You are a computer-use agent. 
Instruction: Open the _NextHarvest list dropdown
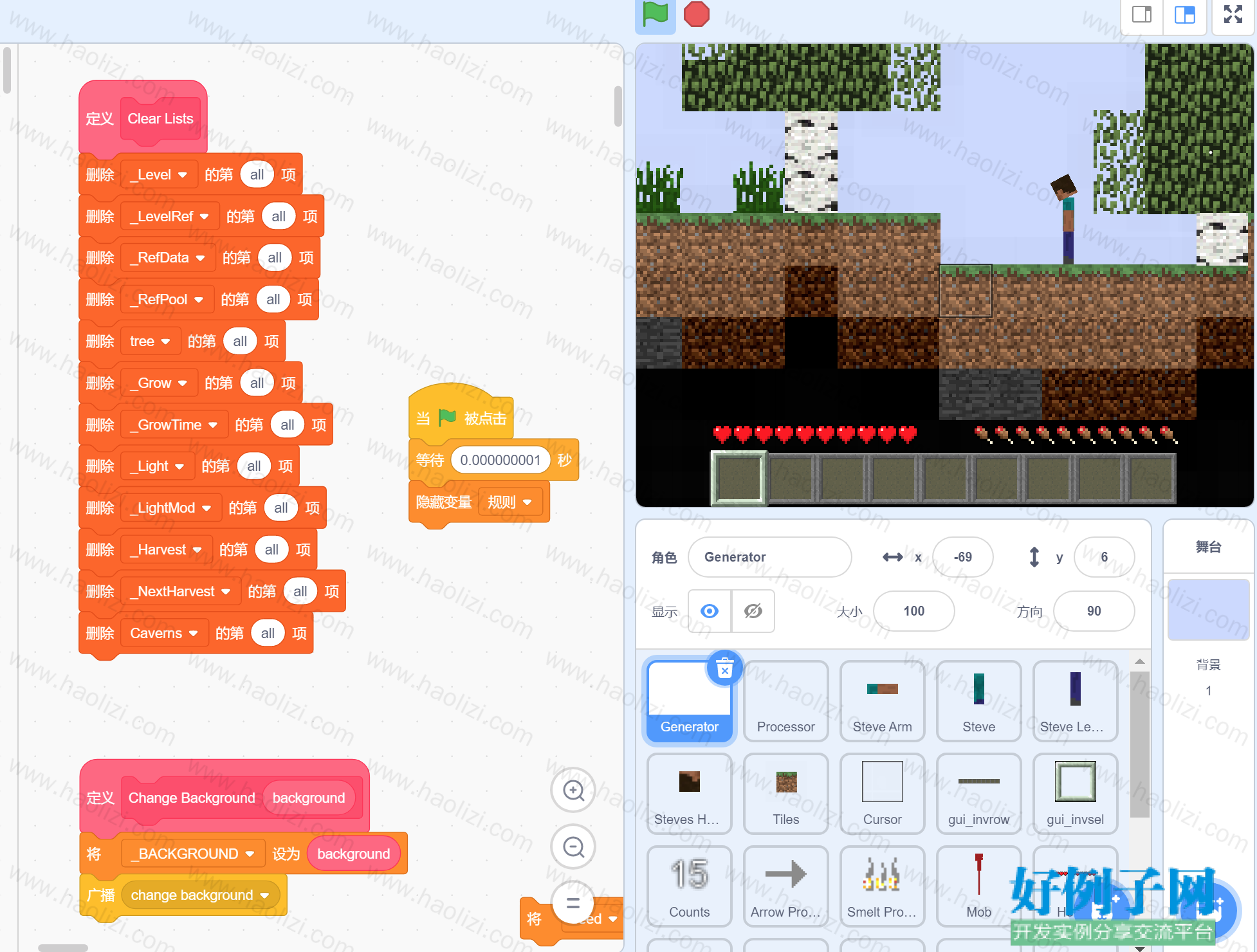(181, 592)
